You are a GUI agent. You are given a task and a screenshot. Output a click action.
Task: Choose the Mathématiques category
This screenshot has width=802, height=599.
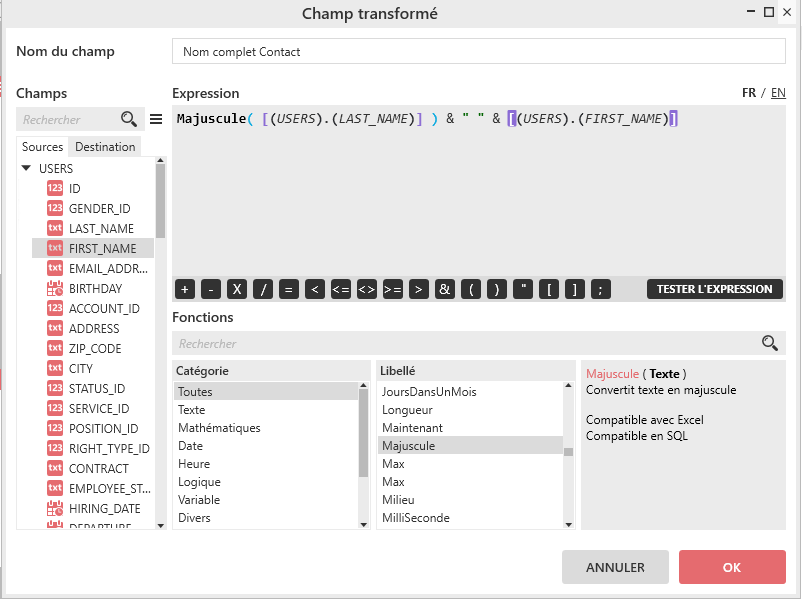click(219, 428)
